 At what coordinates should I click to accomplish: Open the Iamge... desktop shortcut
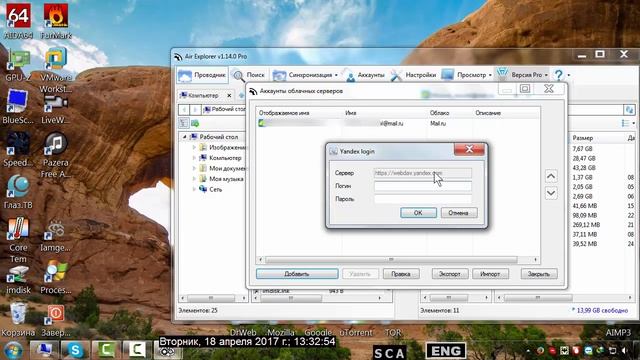click(x=56, y=236)
